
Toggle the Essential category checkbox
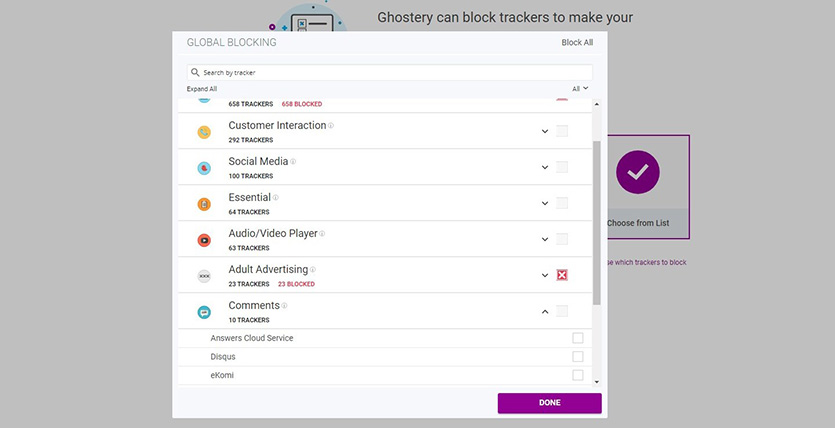(x=562, y=203)
